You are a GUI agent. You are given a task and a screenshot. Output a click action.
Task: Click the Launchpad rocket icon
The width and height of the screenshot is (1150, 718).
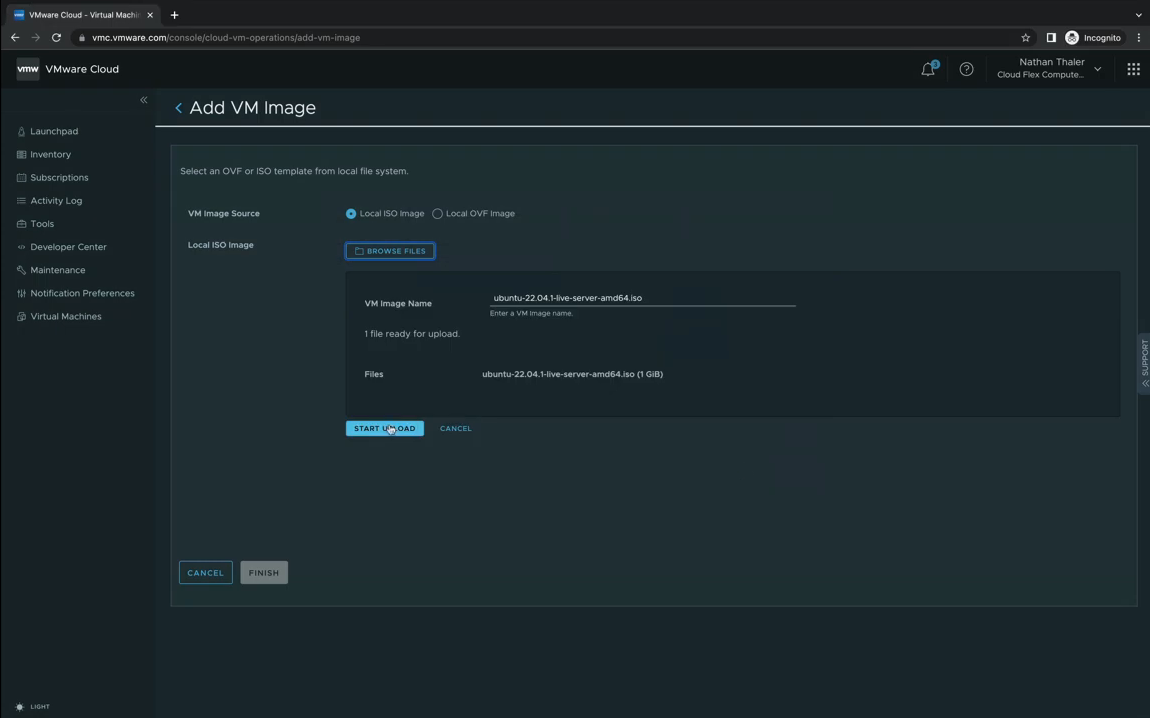click(21, 131)
